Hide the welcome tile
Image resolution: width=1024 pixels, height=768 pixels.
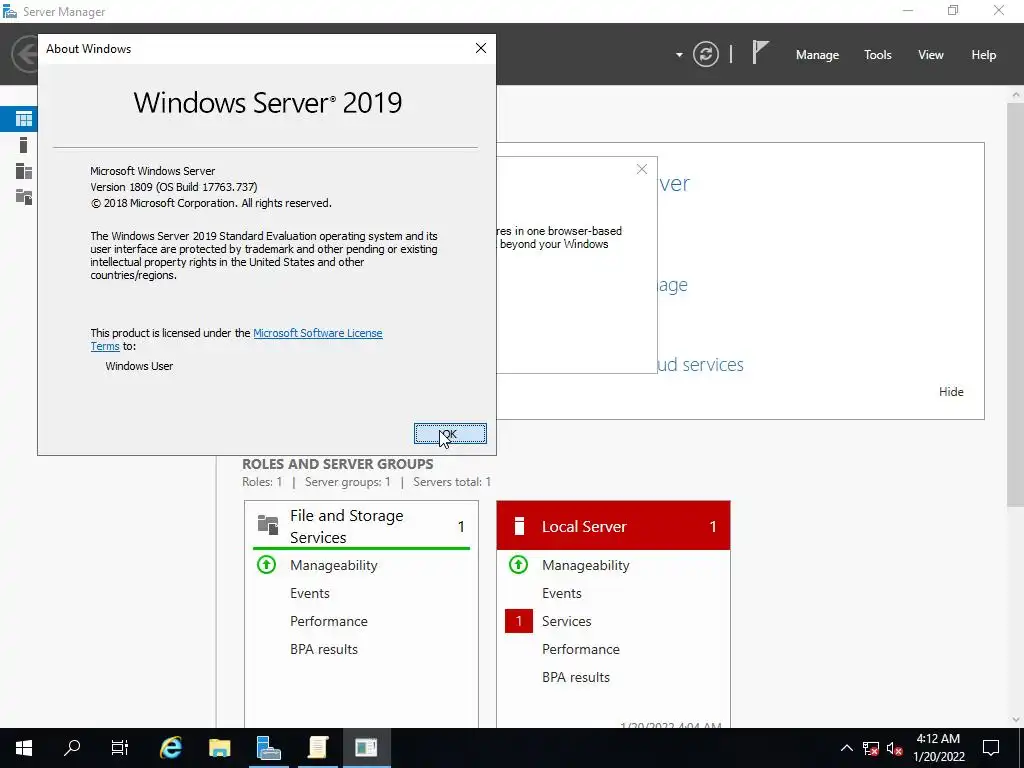point(951,392)
